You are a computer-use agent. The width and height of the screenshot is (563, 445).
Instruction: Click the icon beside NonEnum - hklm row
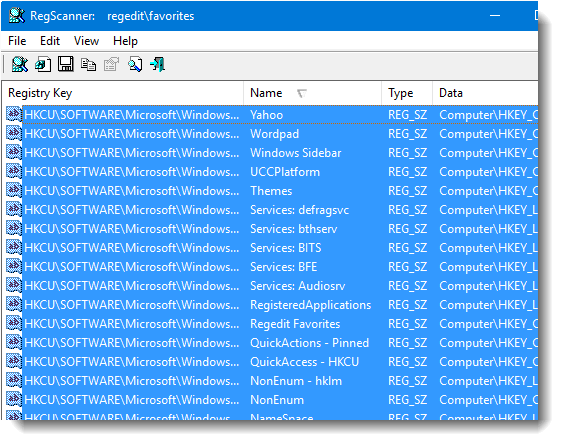[x=14, y=381]
